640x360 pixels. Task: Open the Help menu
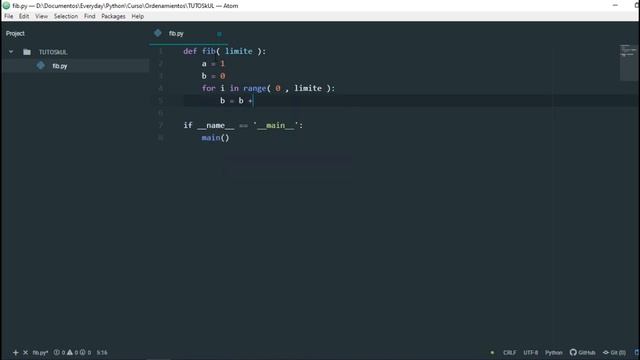tap(138, 16)
